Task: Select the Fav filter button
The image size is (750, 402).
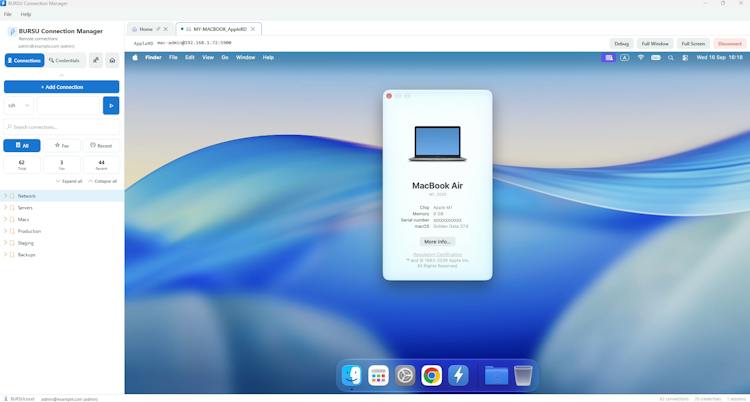Action: click(62, 145)
